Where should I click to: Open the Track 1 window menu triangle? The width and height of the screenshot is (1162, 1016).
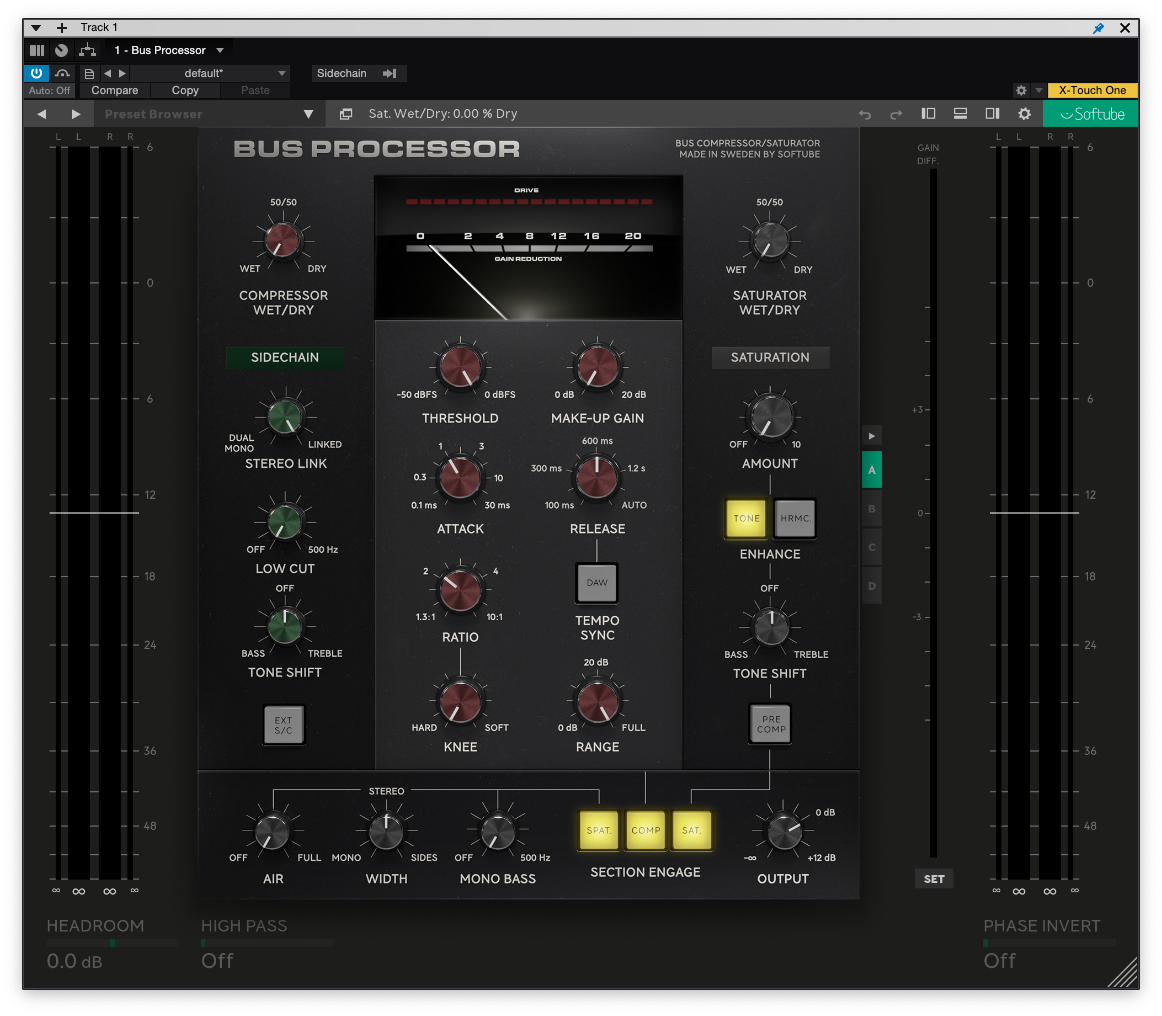tap(36, 27)
